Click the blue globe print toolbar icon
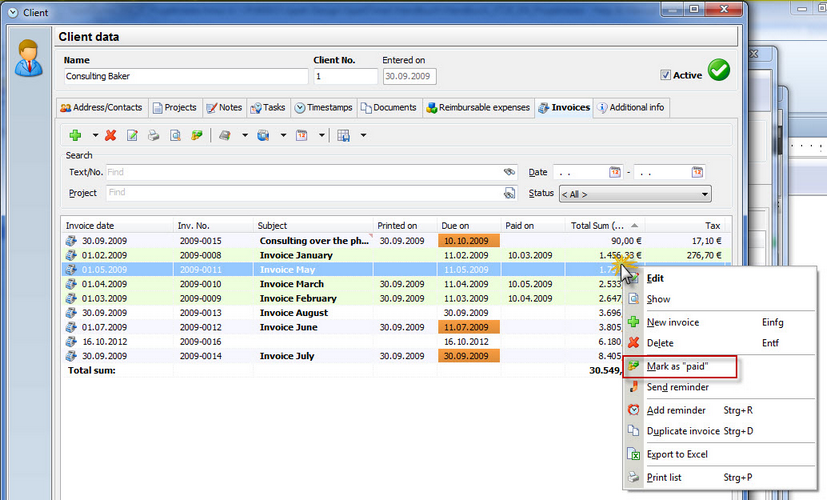 click(263, 136)
